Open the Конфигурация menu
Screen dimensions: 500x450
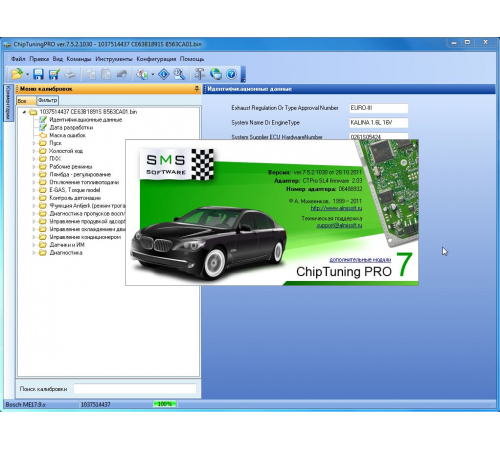156,59
